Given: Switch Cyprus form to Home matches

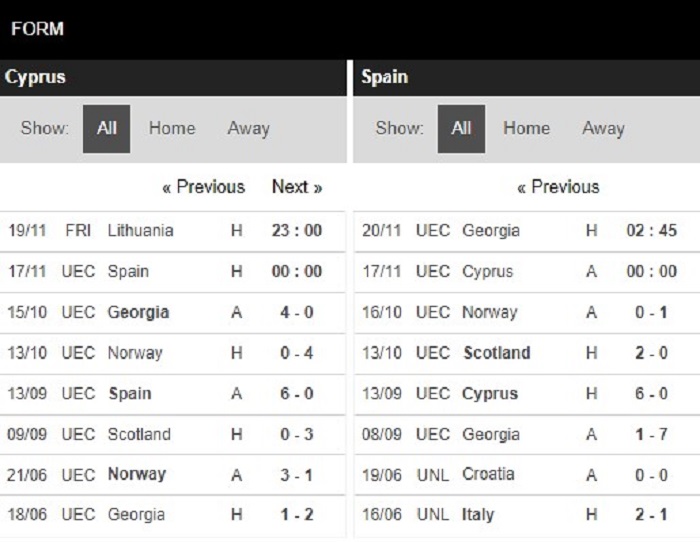Looking at the screenshot, I should pos(172,129).
